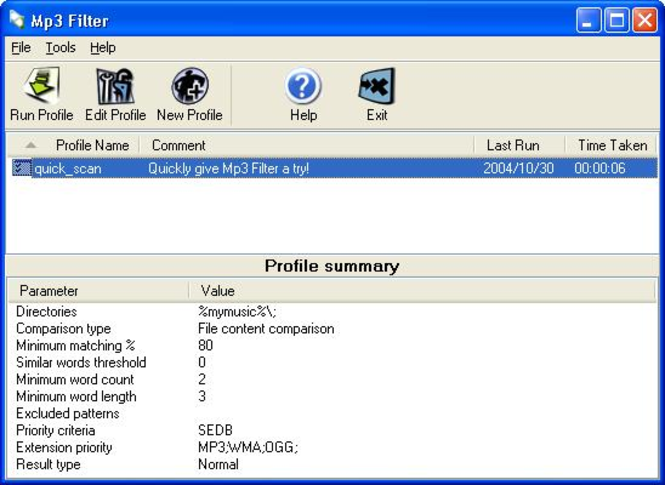665x485 pixels.
Task: Open the Tools menu
Action: click(x=61, y=47)
